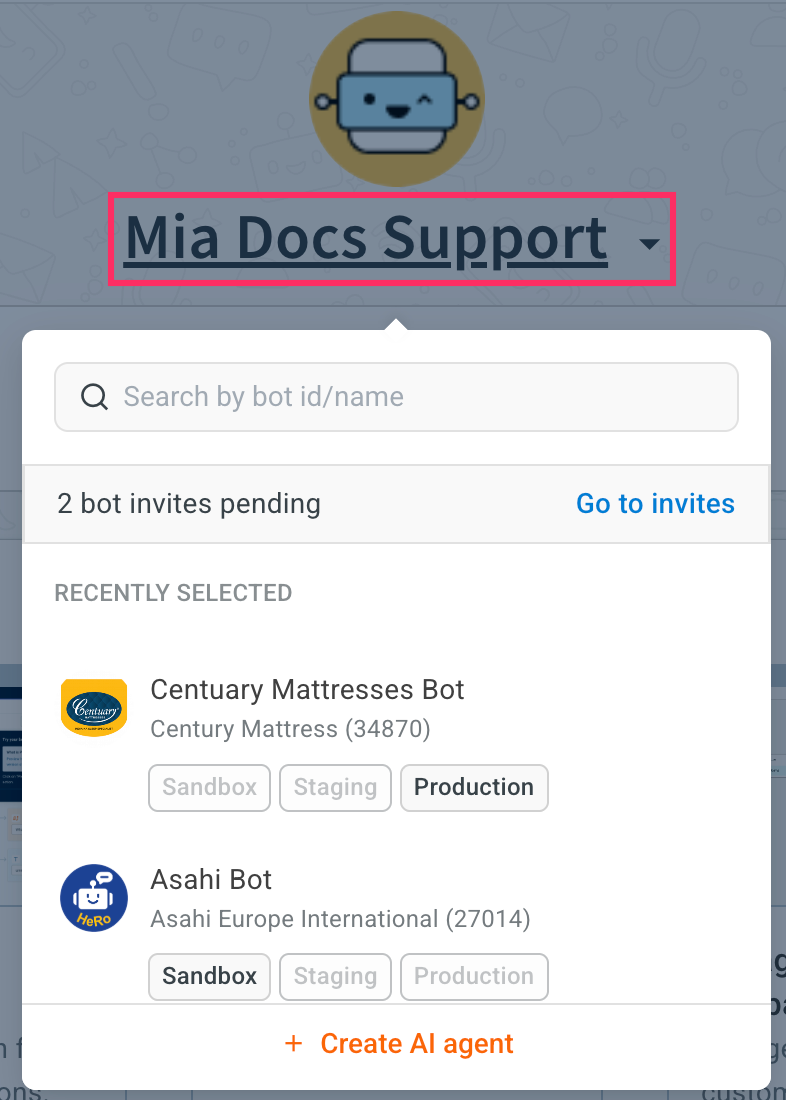This screenshot has width=786, height=1100.
Task: Select Production environment for Asahi Bot
Action: click(x=474, y=976)
